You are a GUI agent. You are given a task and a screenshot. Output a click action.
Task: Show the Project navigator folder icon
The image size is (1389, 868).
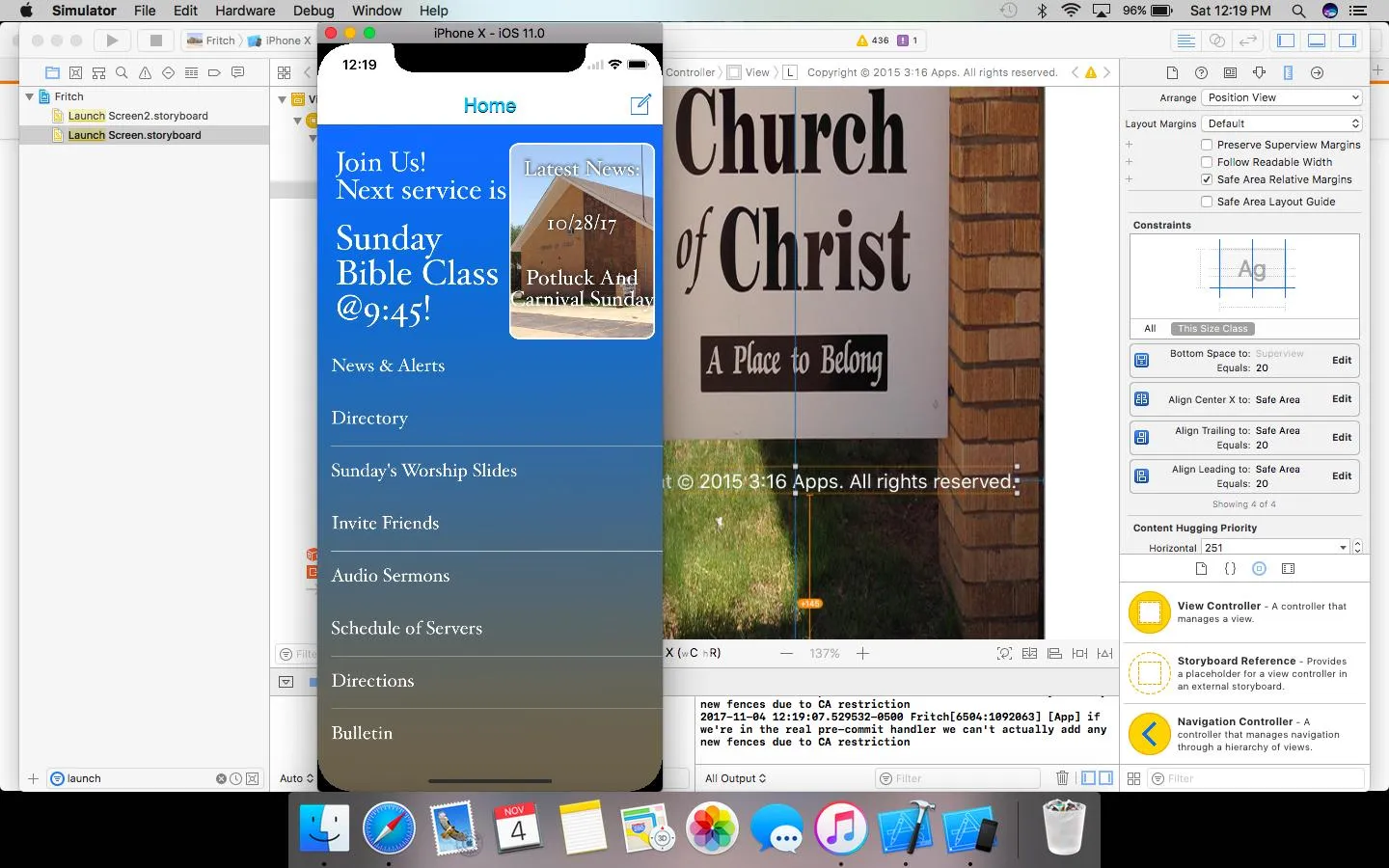[52, 72]
